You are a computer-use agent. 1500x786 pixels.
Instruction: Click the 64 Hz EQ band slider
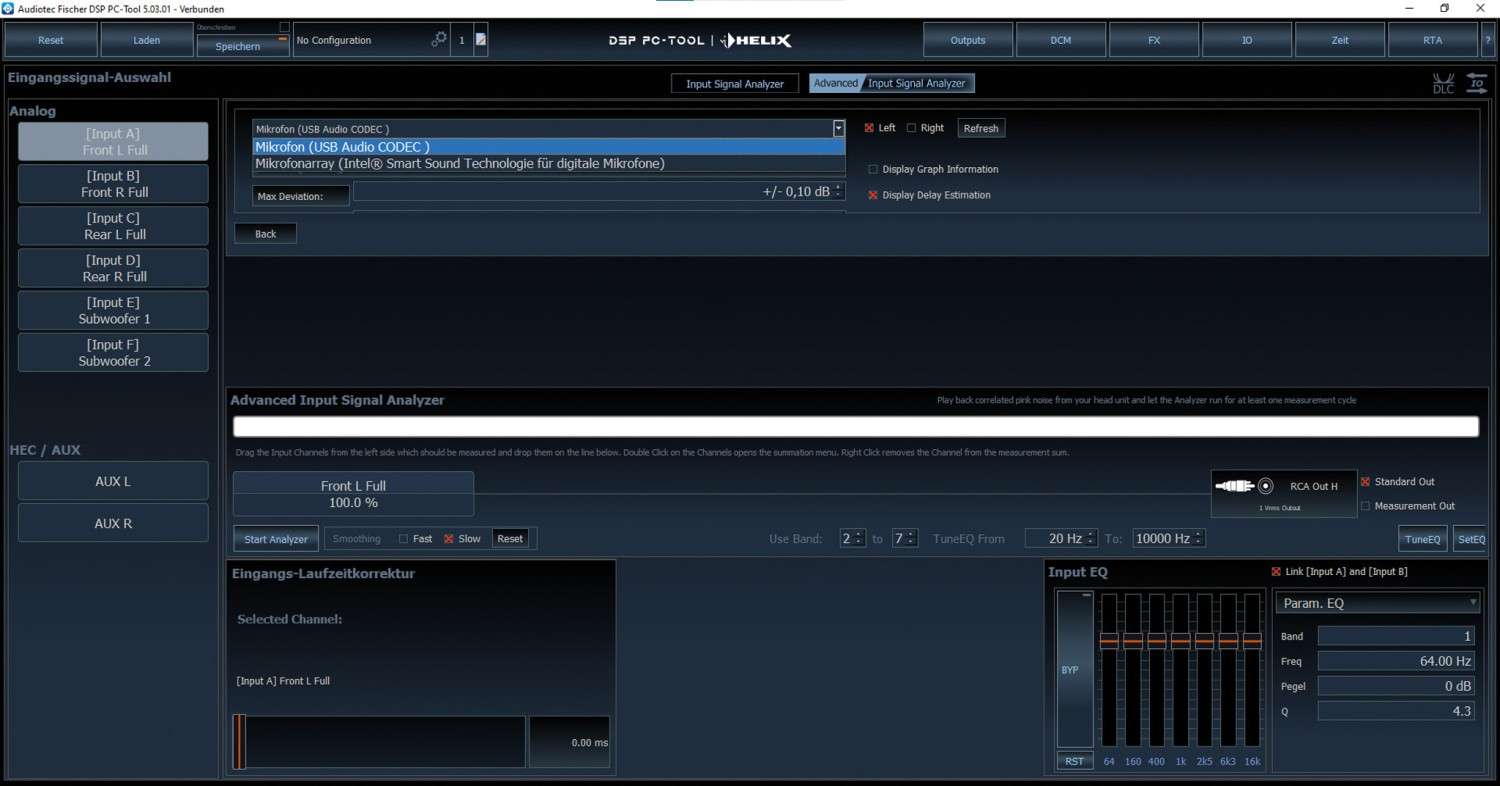point(1109,641)
